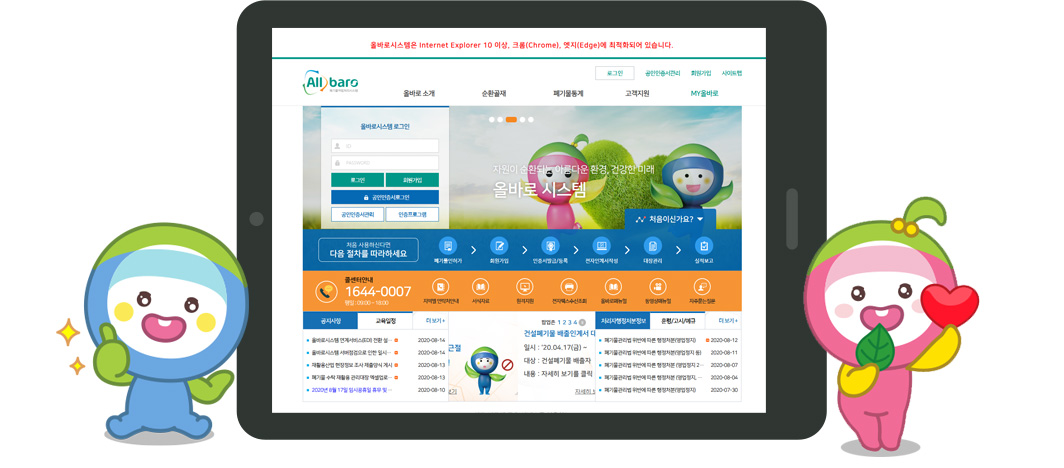This screenshot has height=468, width=1064.
Task: Open the administrative disposition entry dated 2020-08-11
Action: point(653,353)
